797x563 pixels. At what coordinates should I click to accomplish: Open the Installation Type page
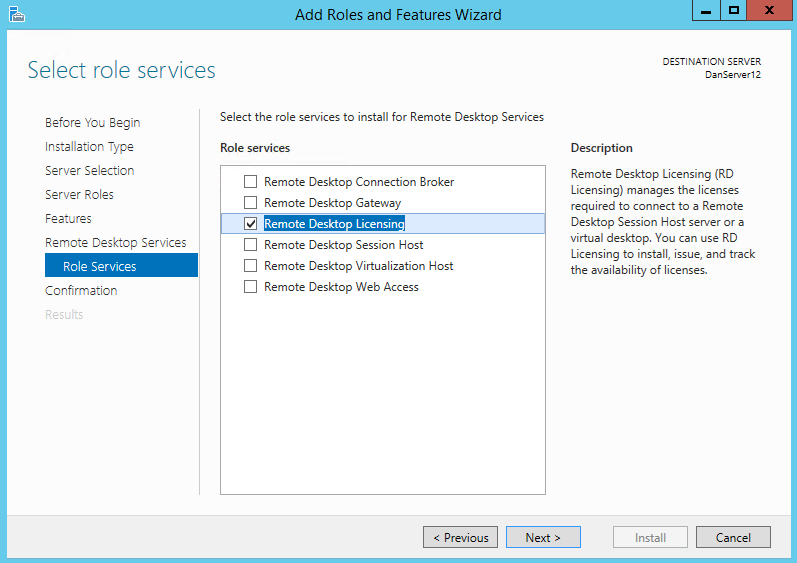89,147
